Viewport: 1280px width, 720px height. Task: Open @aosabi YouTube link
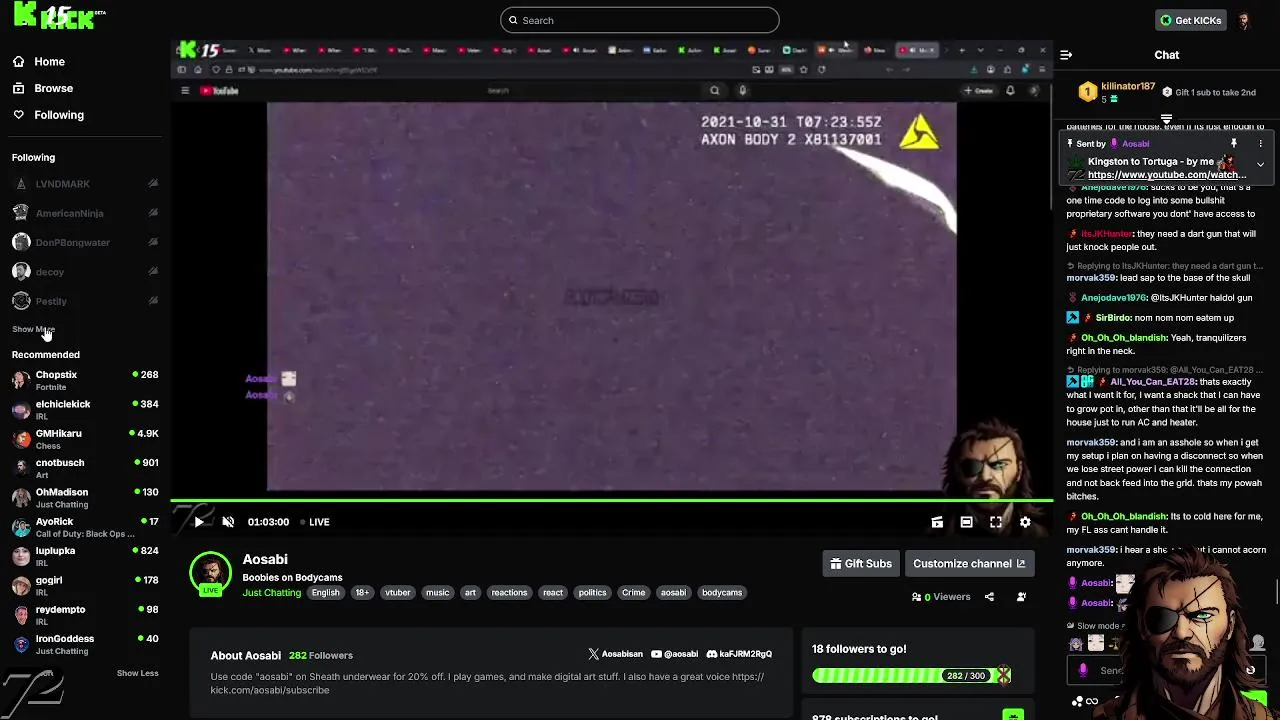(x=674, y=654)
